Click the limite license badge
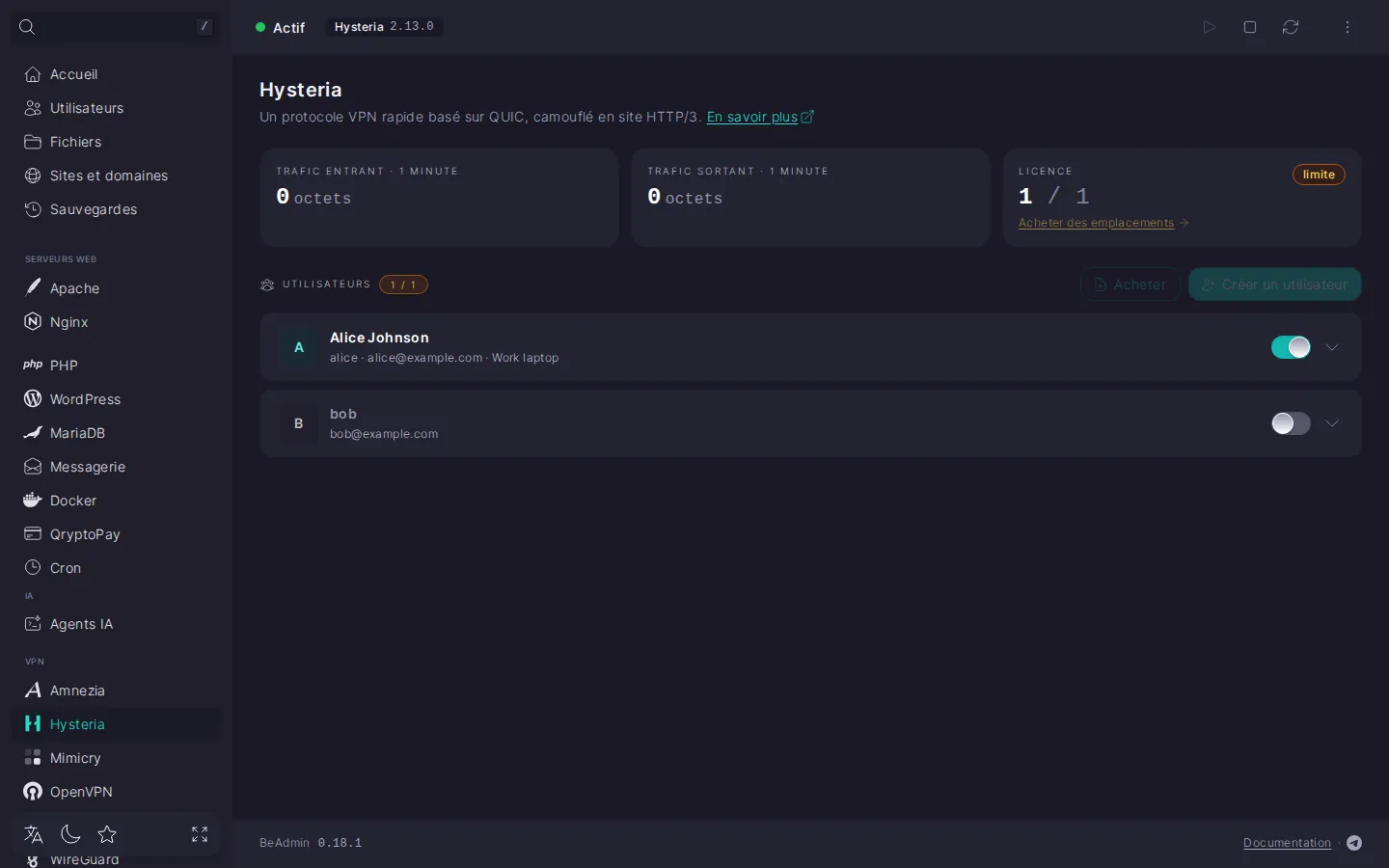 point(1319,175)
